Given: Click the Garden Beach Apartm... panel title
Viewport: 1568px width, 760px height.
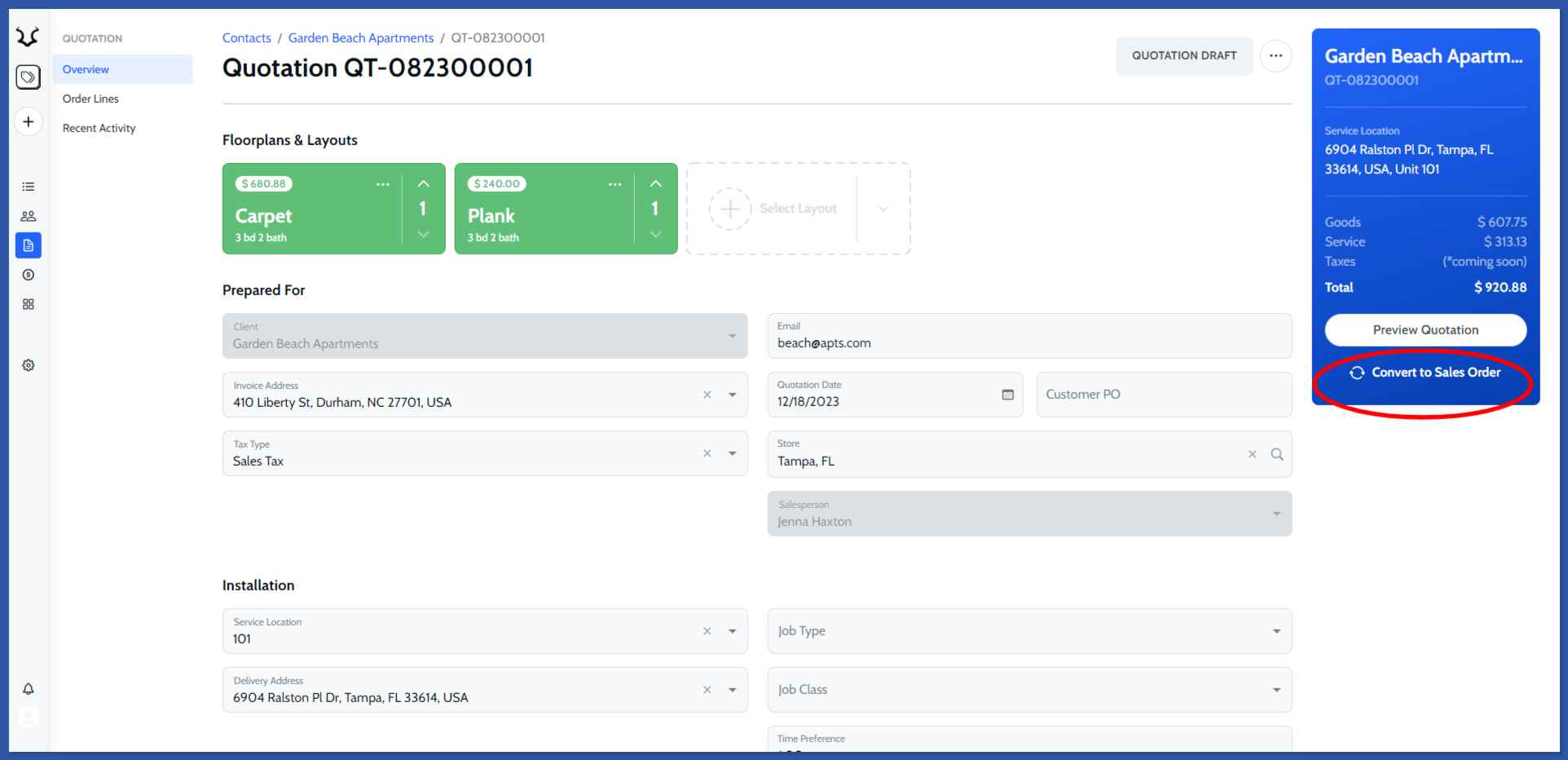Looking at the screenshot, I should tap(1424, 56).
